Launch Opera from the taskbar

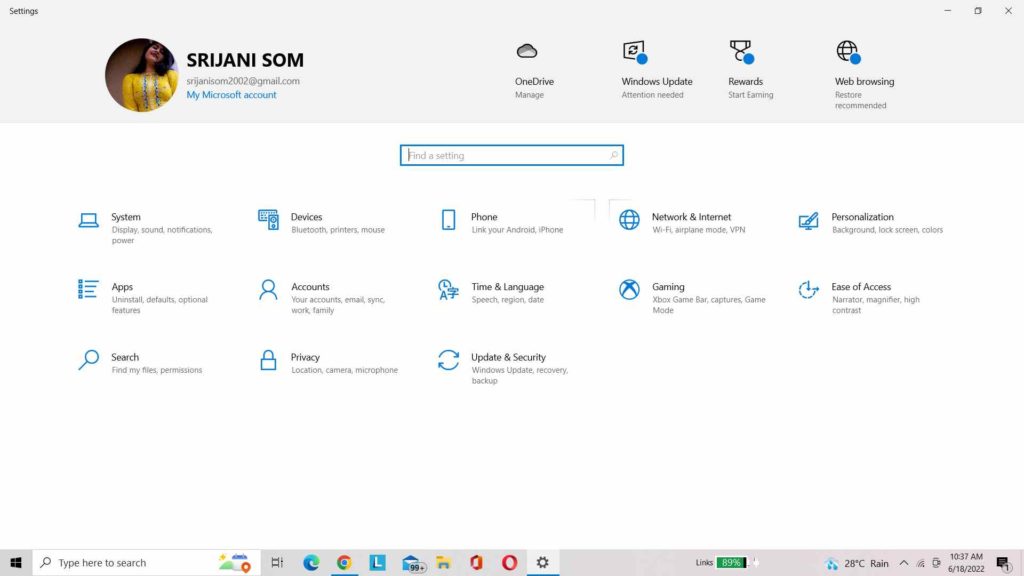(509, 562)
